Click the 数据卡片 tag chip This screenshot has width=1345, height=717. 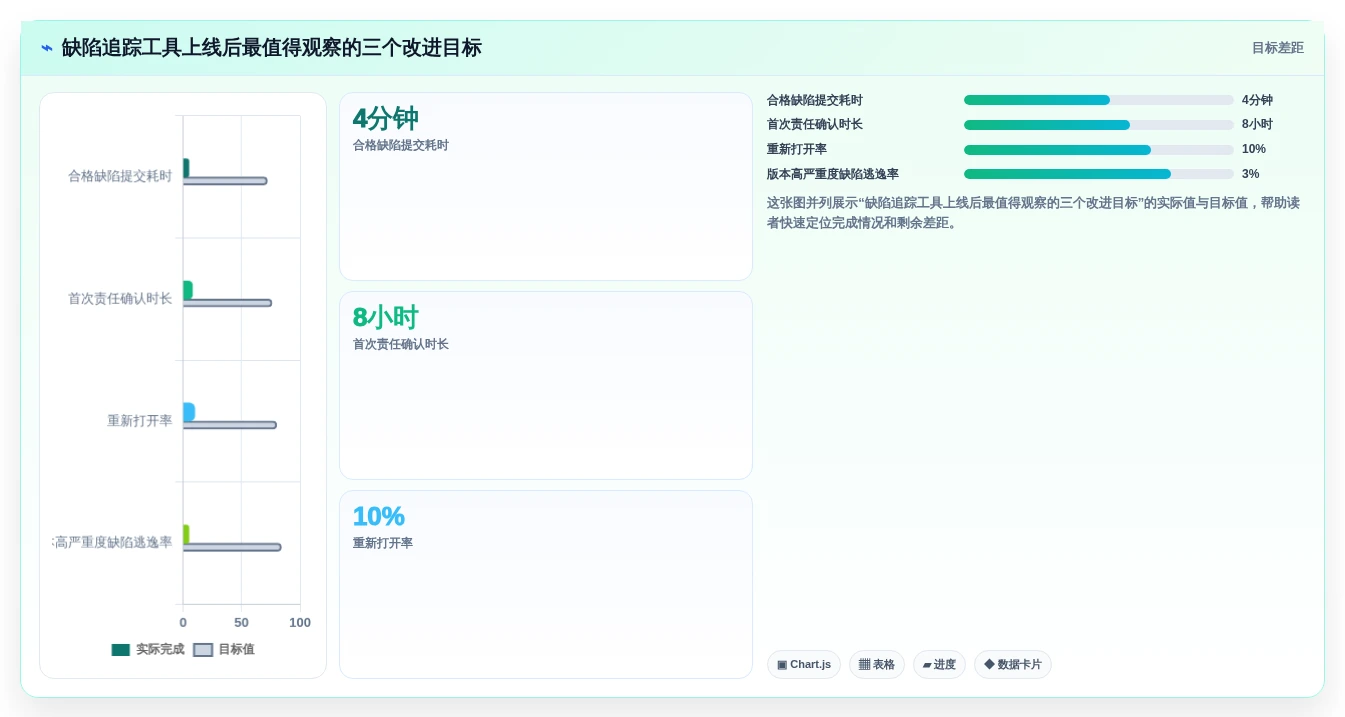[1012, 665]
